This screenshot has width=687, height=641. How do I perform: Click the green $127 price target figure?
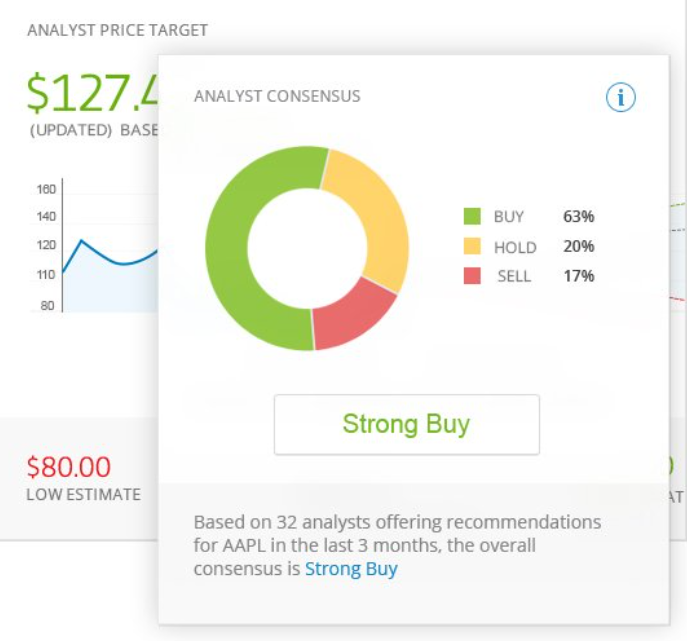point(92,94)
